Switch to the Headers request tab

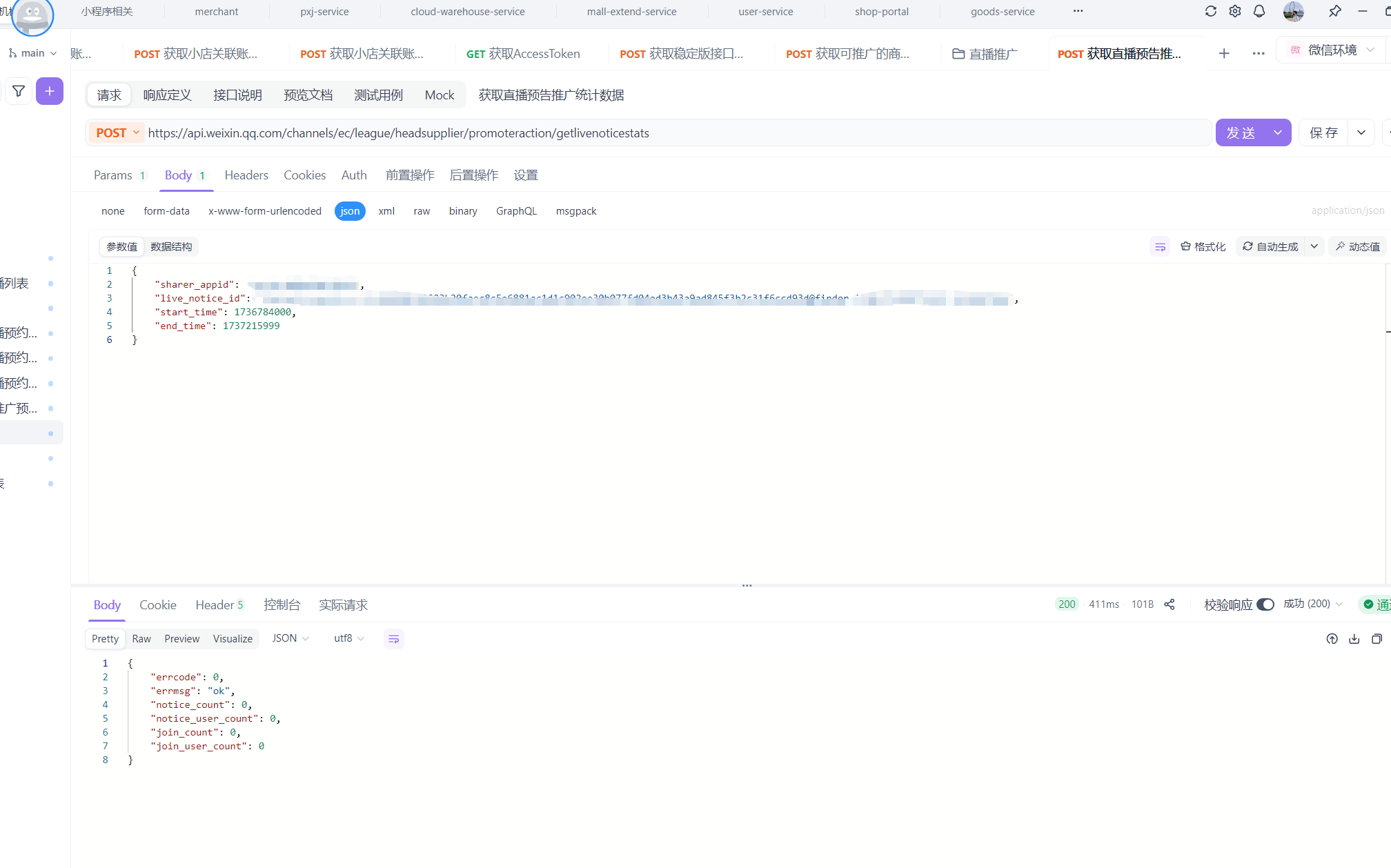[246, 175]
